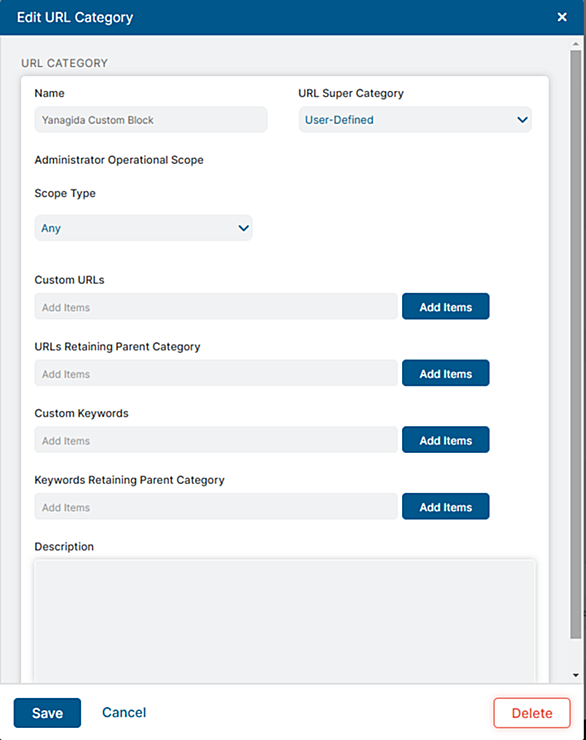Click the scrollbar down arrow
Image resolution: width=586 pixels, height=740 pixels.
(x=576, y=675)
